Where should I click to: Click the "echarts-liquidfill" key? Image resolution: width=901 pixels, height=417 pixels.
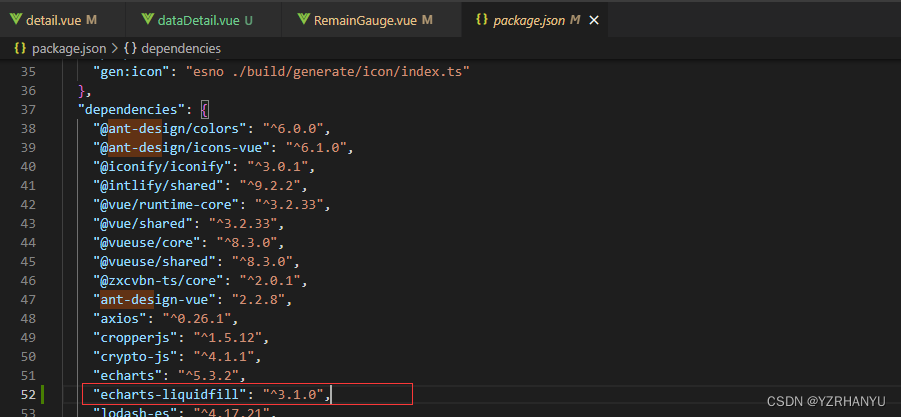(171, 395)
